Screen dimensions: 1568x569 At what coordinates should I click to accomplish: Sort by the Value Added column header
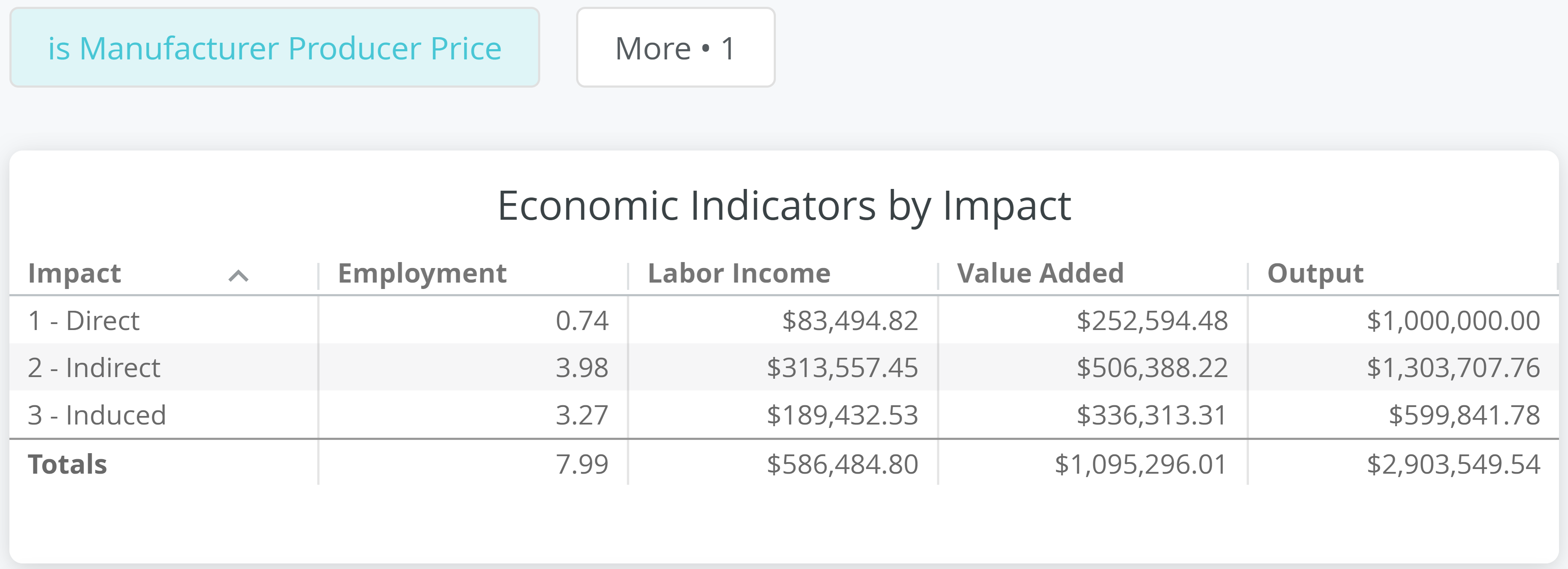tap(1040, 274)
